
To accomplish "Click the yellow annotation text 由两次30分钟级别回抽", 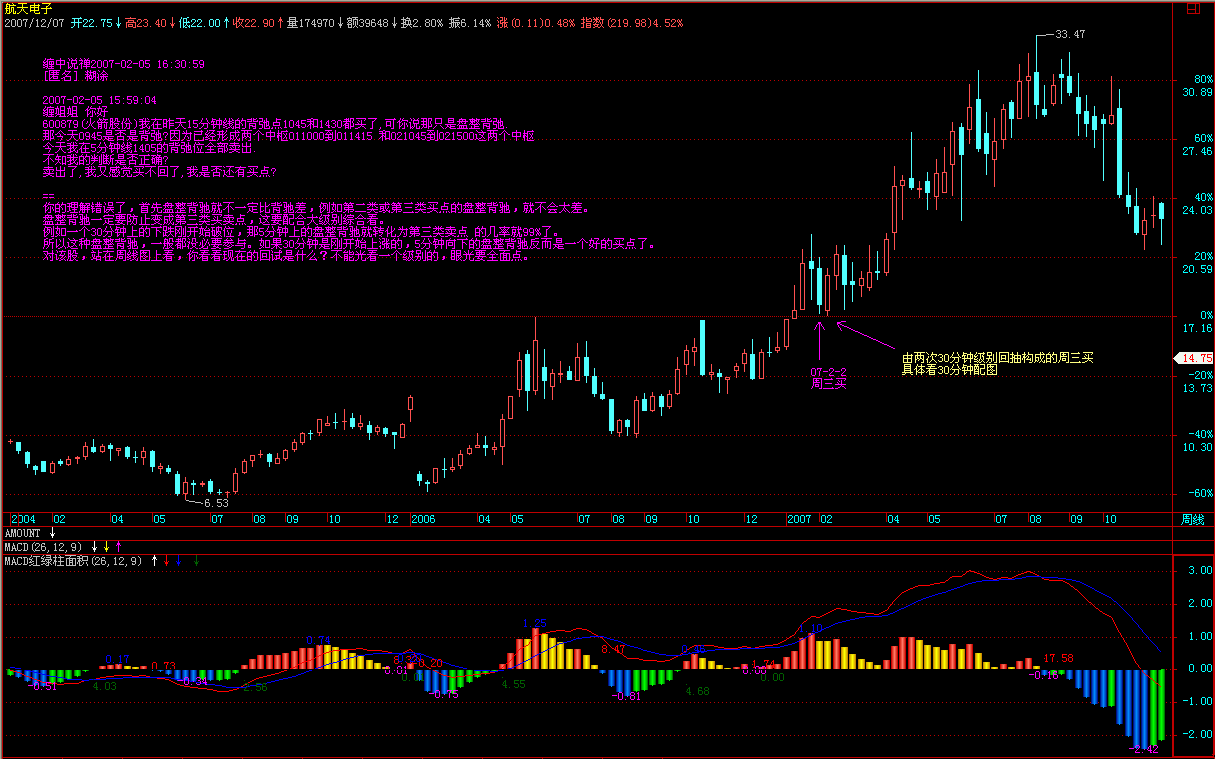I will 998,357.
